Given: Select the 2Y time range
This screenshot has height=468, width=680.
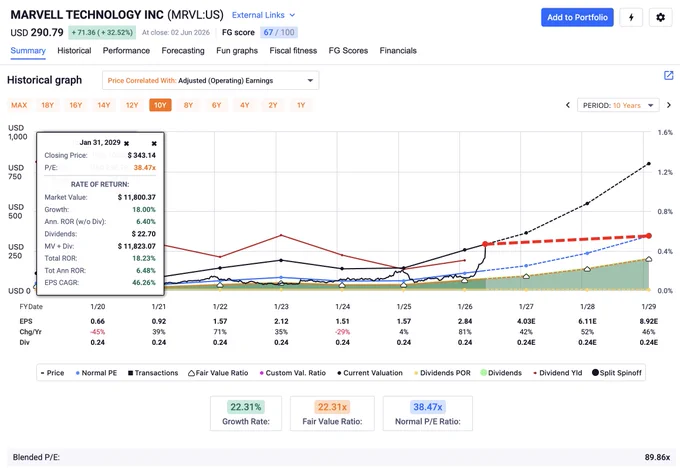Looking at the screenshot, I should pos(273,105).
